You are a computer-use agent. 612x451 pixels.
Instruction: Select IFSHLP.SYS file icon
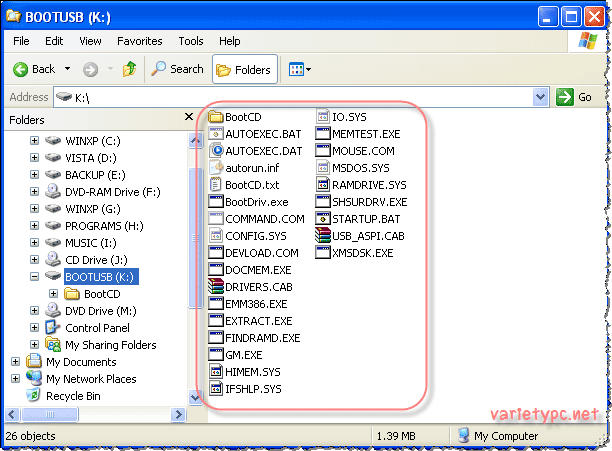[215, 389]
